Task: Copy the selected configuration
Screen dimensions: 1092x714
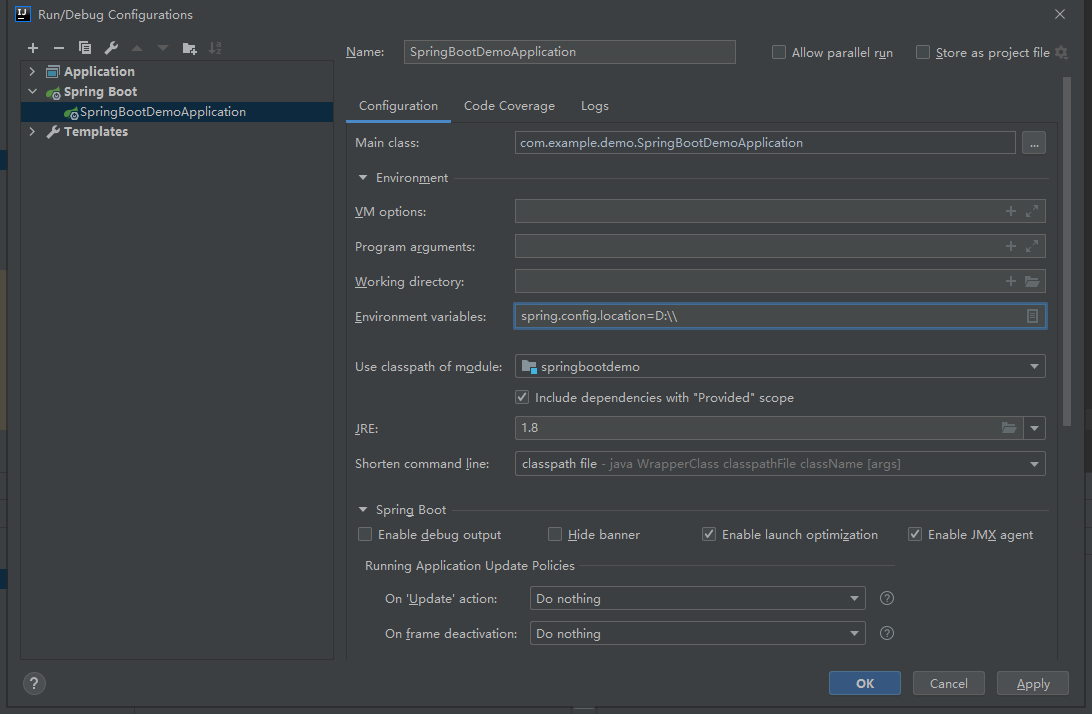Action: [x=85, y=48]
